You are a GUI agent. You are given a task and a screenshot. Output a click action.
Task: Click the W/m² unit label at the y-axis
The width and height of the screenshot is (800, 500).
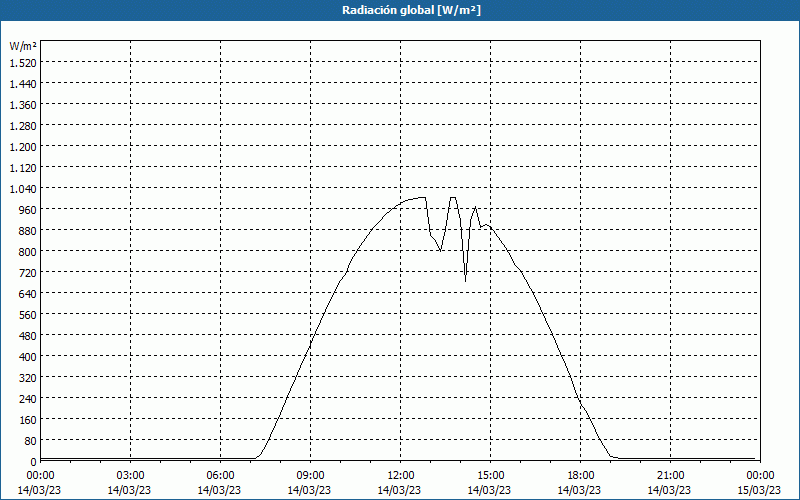23,46
